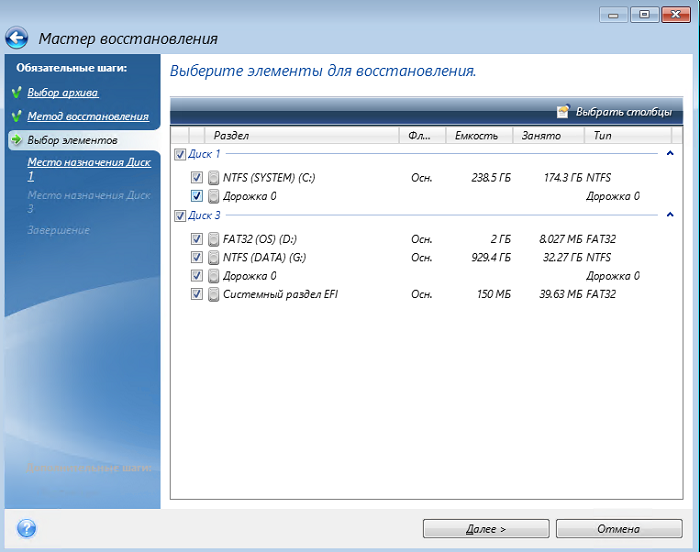Uncheck the Диск 1 checkbox
Viewport: 700px width, 552px height.
point(180,154)
